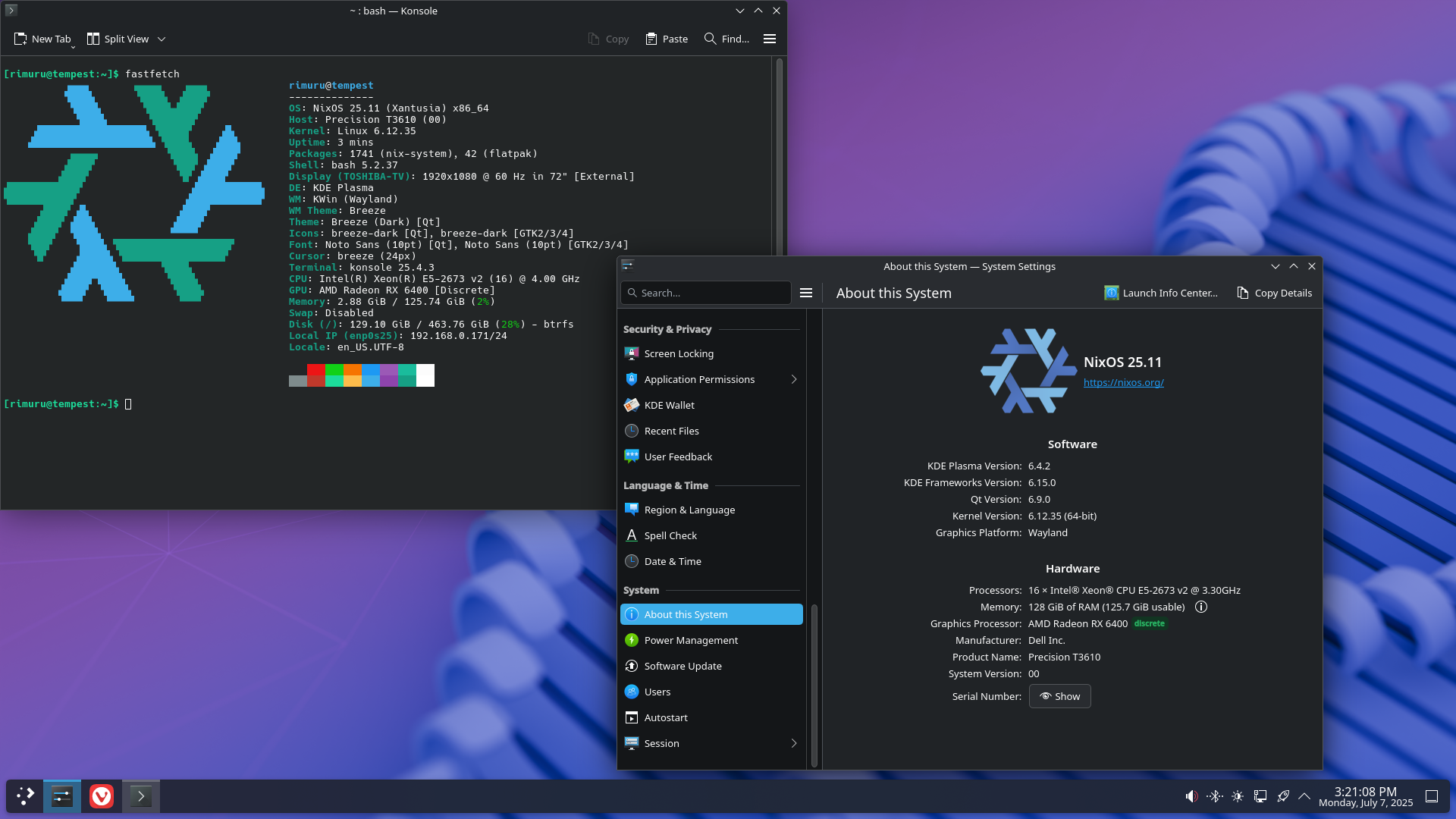Click the Konsole window terminal icon in the title bar
The width and height of the screenshot is (1456, 819).
point(11,11)
